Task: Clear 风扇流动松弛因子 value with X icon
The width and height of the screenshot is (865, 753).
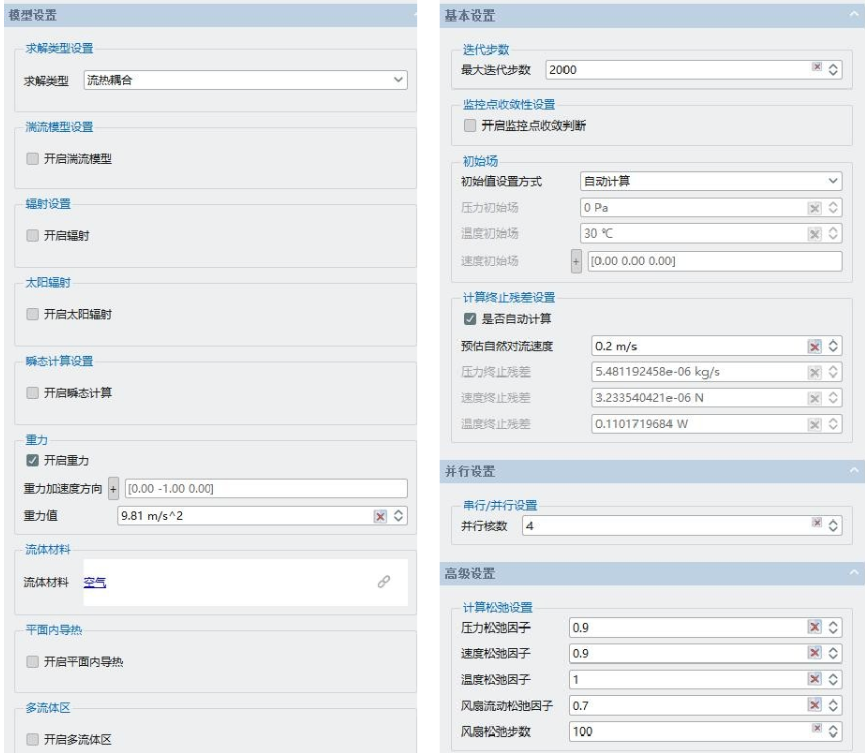Action: tap(814, 706)
